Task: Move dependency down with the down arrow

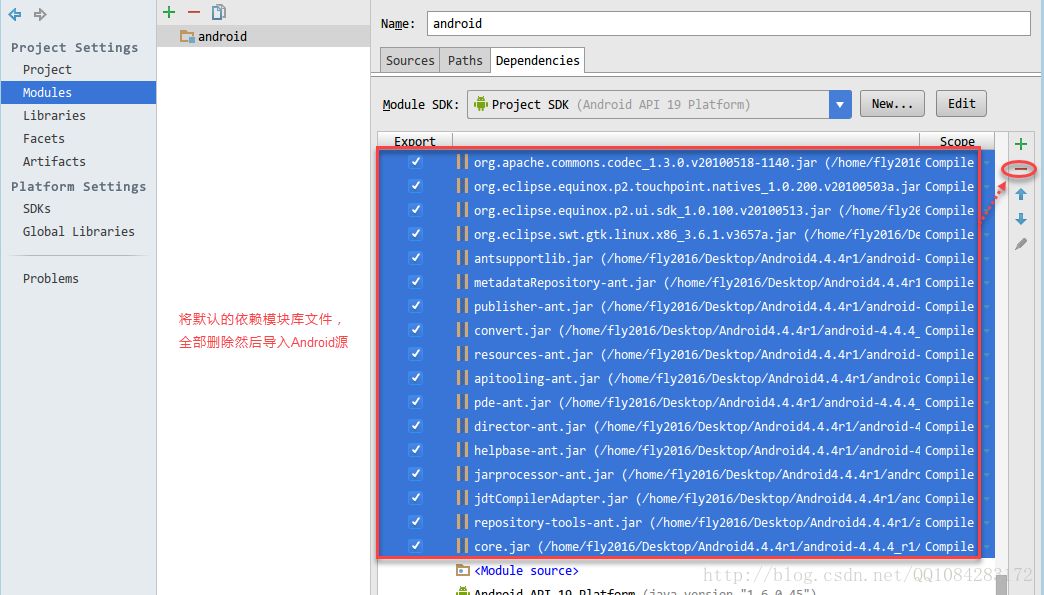Action: click(1021, 219)
